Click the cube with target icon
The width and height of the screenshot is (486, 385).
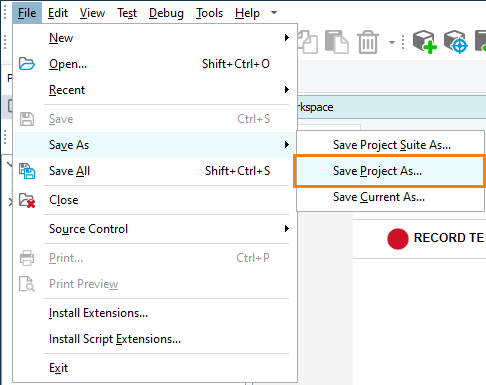pos(455,42)
